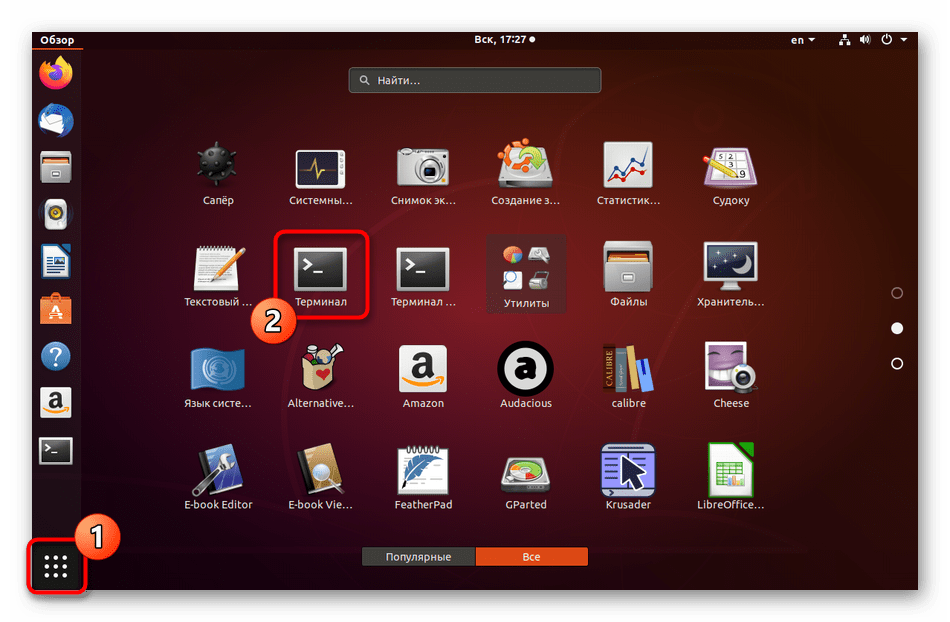Viewport: 950px width, 622px height.
Task: Go to the first app page indicator
Action: pyautogui.click(x=897, y=293)
